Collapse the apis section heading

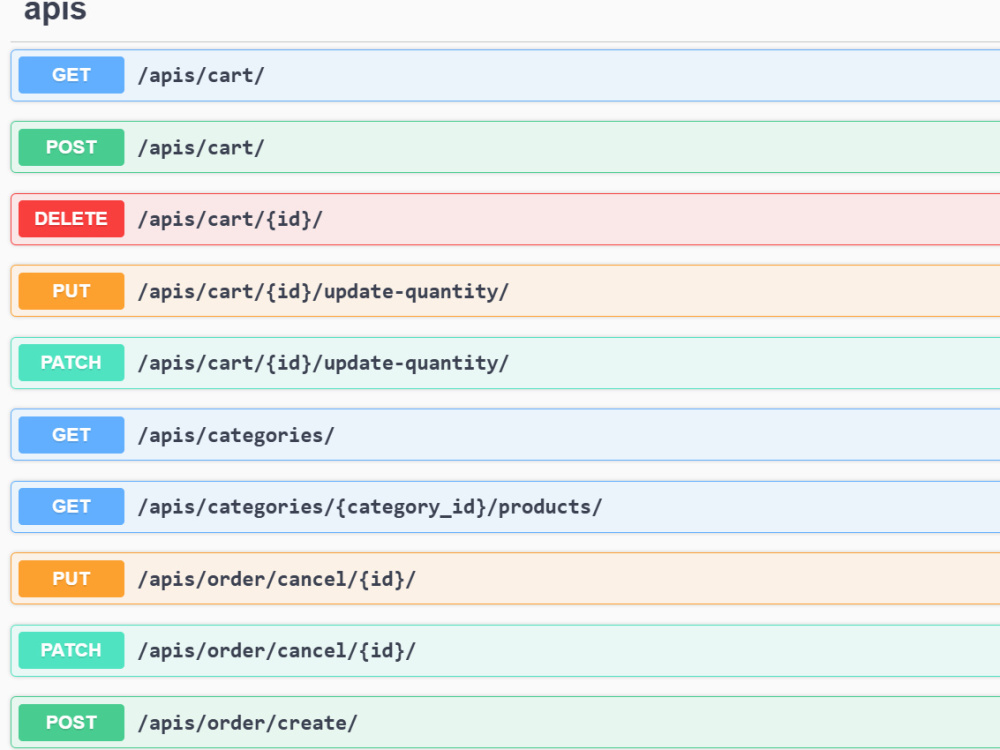point(55,10)
